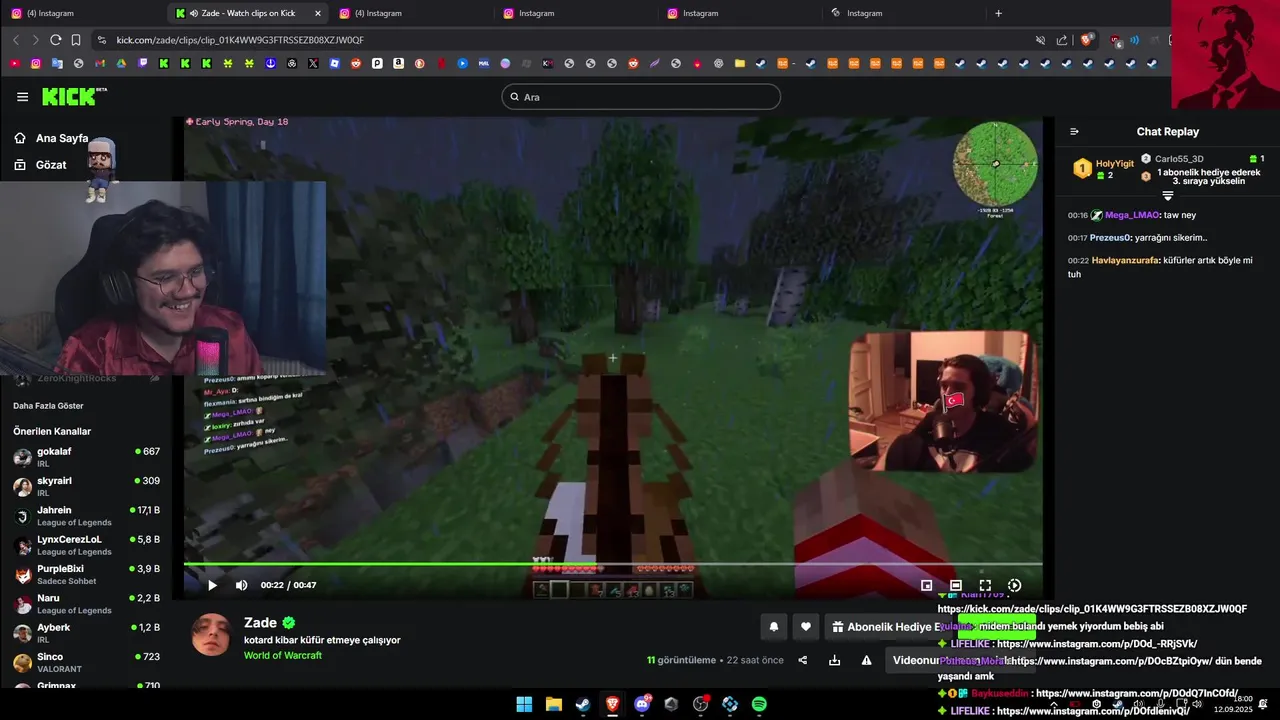This screenshot has width=1280, height=720.
Task: Download the clip with the download icon
Action: [x=834, y=660]
